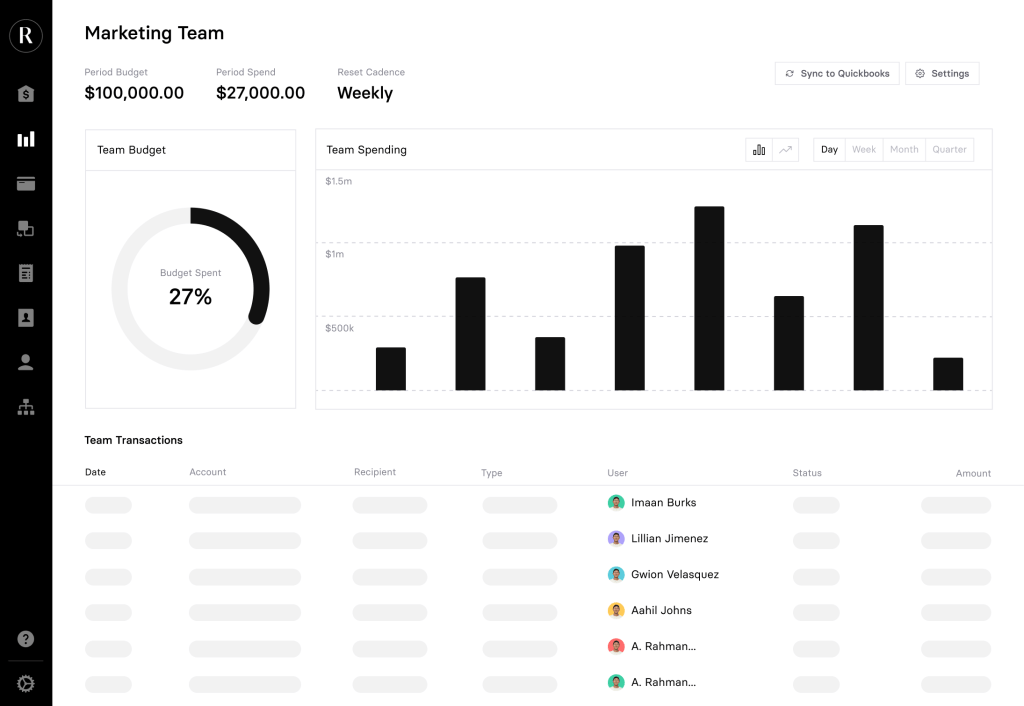This screenshot has height=706, width=1024.
Task: Click the tallest bar in Team Spending chart
Action: click(709, 298)
